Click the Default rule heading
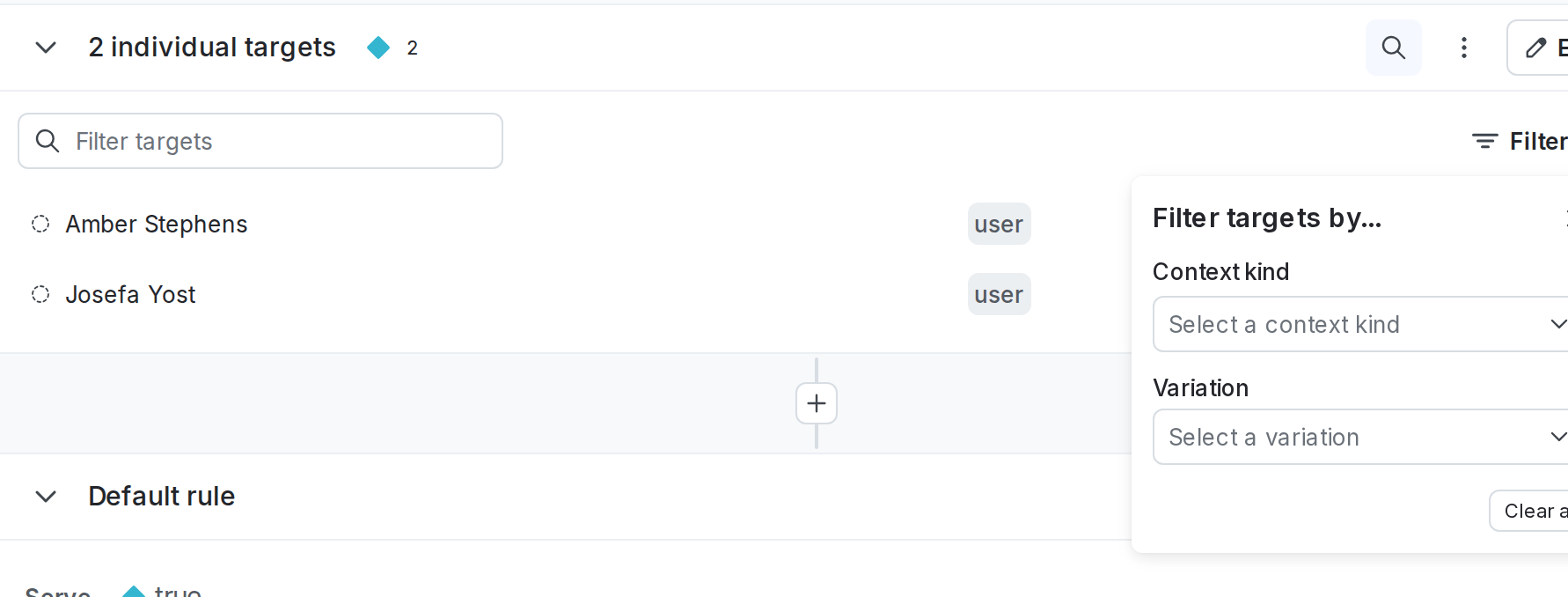The image size is (1568, 597). [161, 496]
